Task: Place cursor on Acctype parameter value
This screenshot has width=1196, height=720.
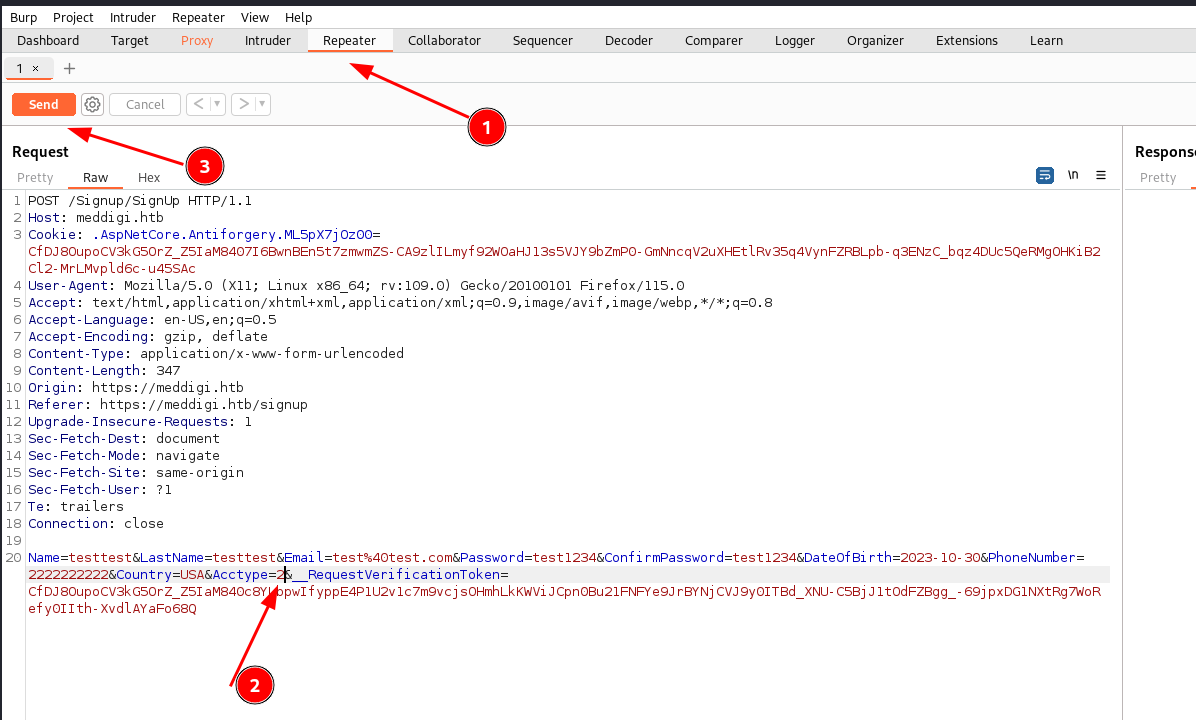Action: 282,575
